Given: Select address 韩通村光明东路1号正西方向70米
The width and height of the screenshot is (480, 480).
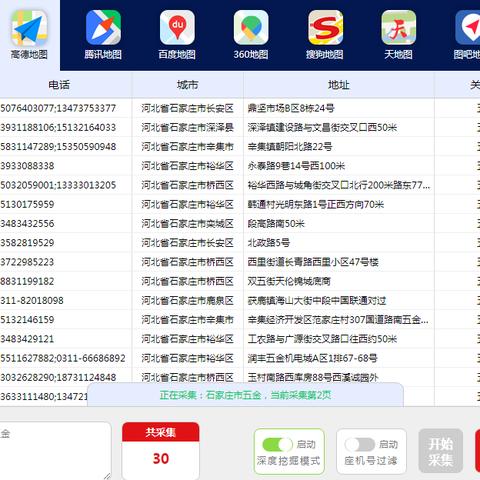Looking at the screenshot, I should click(x=316, y=204).
